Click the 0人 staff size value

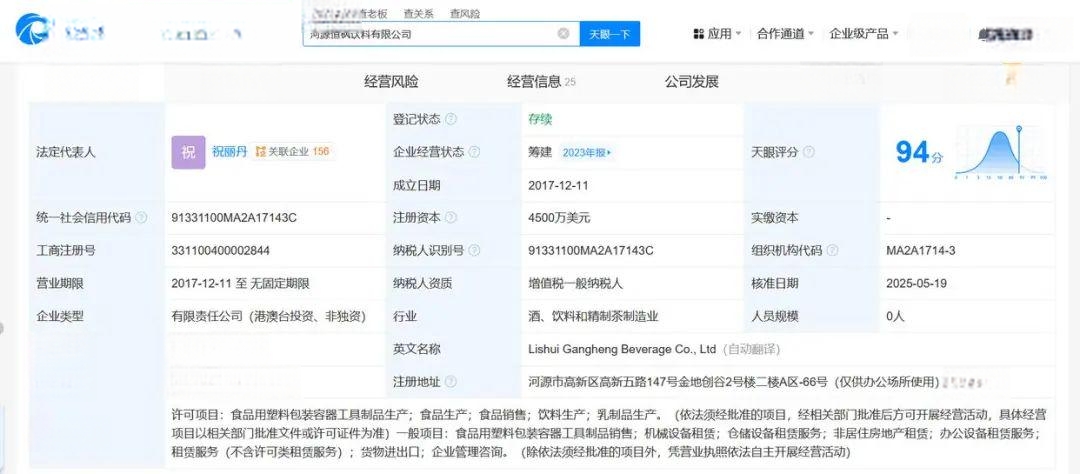[x=896, y=316]
